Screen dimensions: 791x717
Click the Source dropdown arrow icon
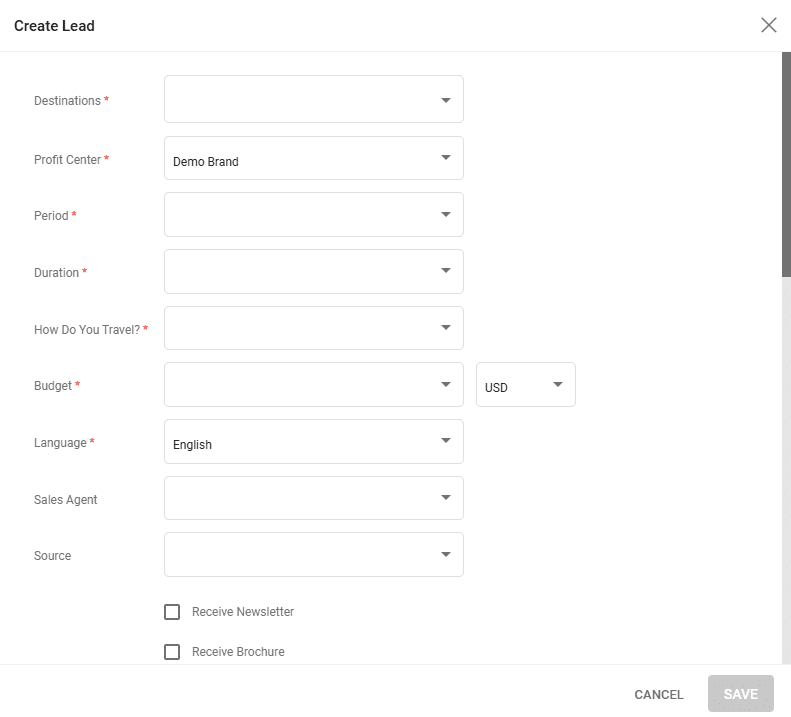(445, 554)
